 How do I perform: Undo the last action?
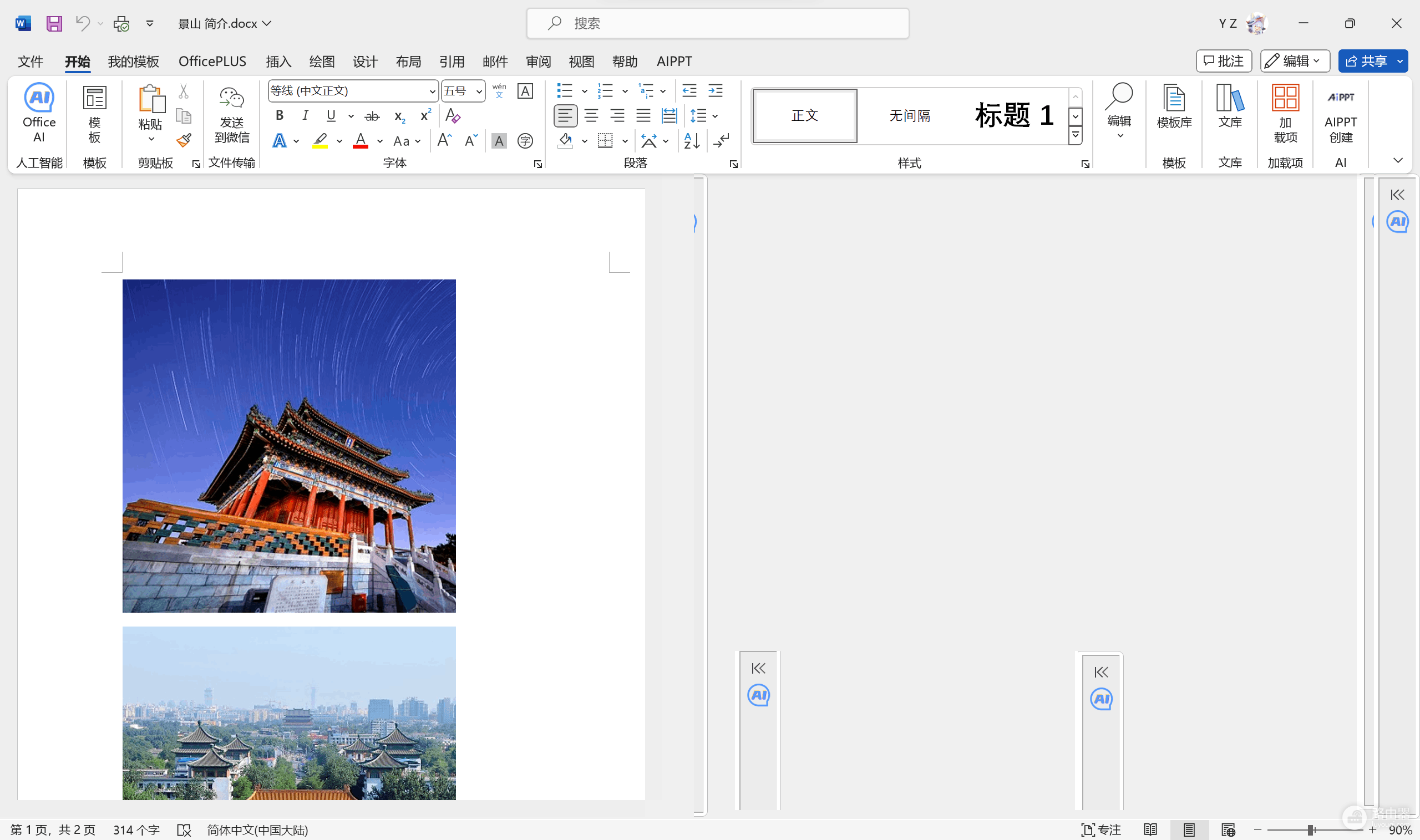83,23
